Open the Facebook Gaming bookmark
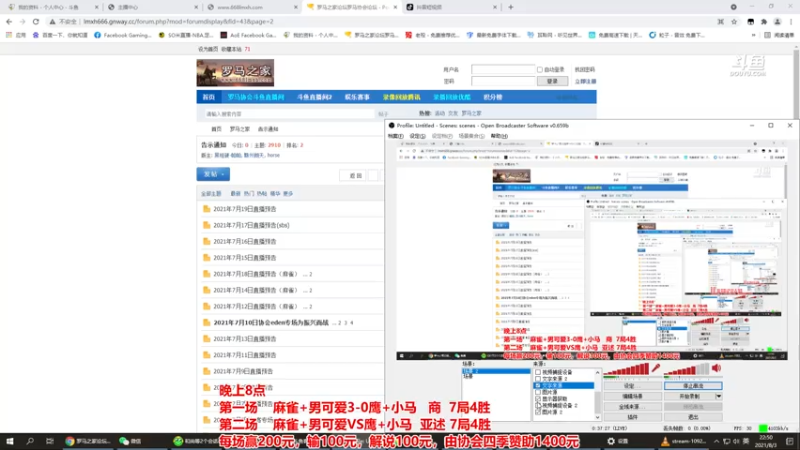The image size is (800, 450). (x=122, y=35)
